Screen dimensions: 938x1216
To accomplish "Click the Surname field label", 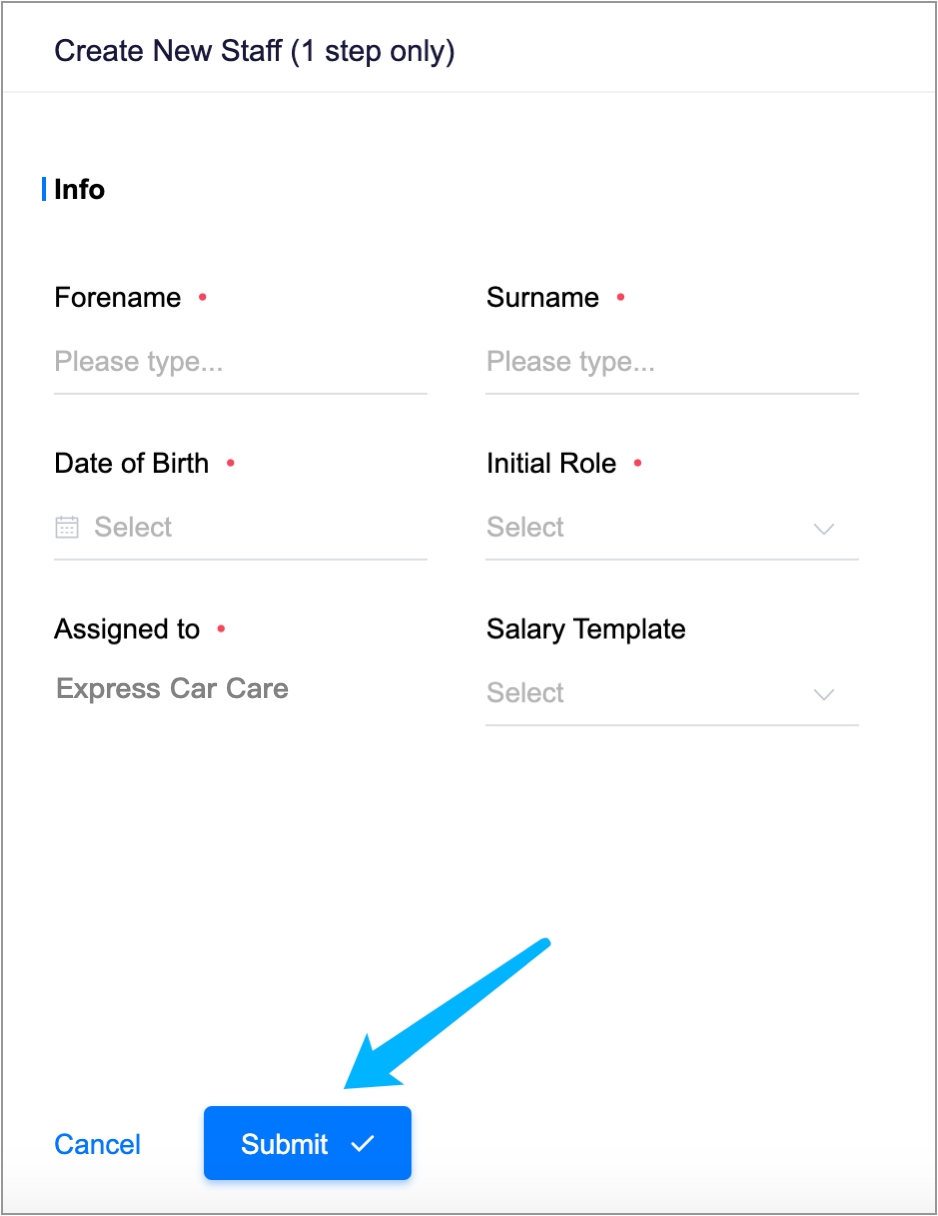I will click(x=542, y=298).
